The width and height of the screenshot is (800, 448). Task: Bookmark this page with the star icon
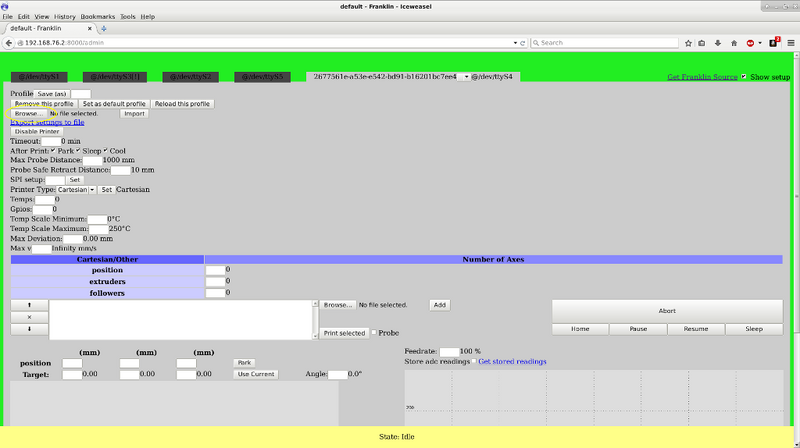click(688, 43)
